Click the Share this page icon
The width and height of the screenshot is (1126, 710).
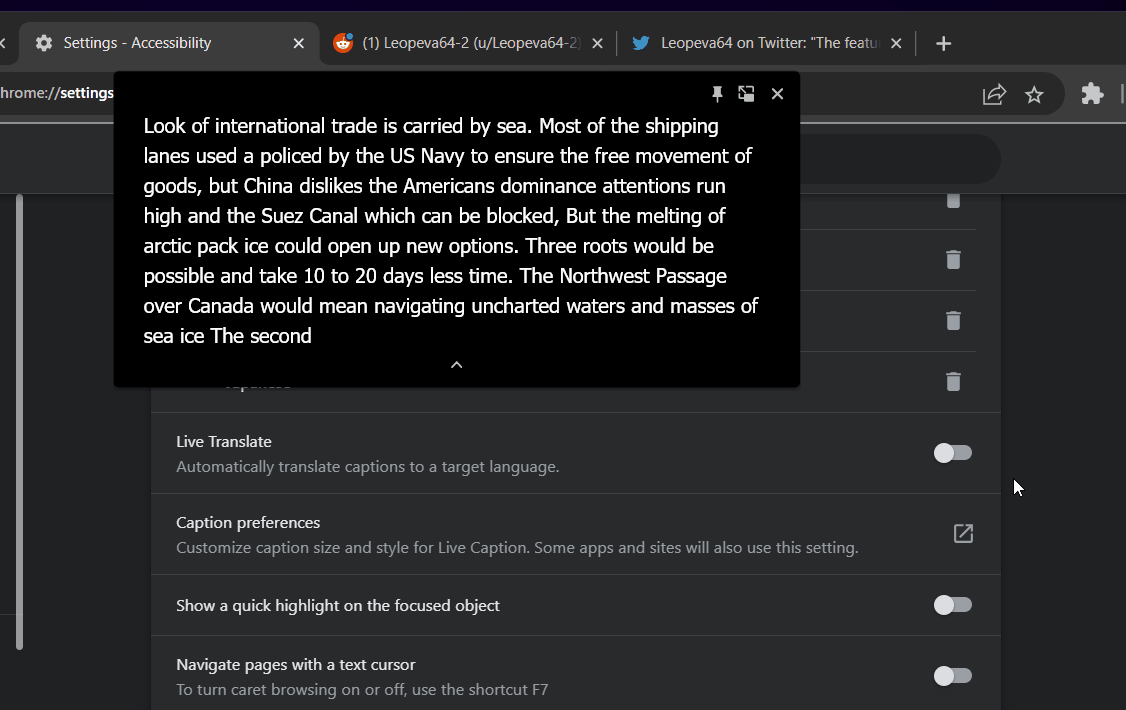(994, 93)
